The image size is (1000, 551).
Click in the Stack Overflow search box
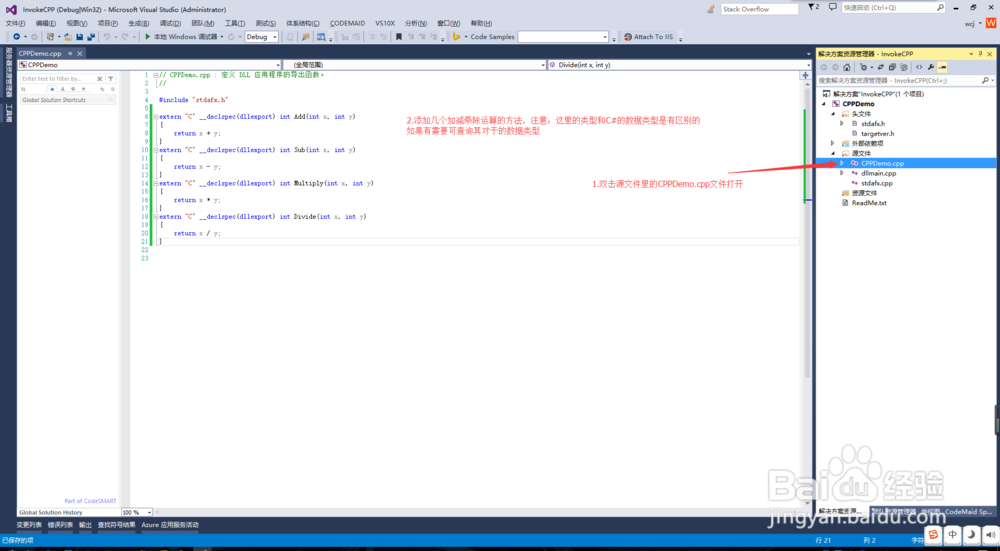(x=760, y=9)
